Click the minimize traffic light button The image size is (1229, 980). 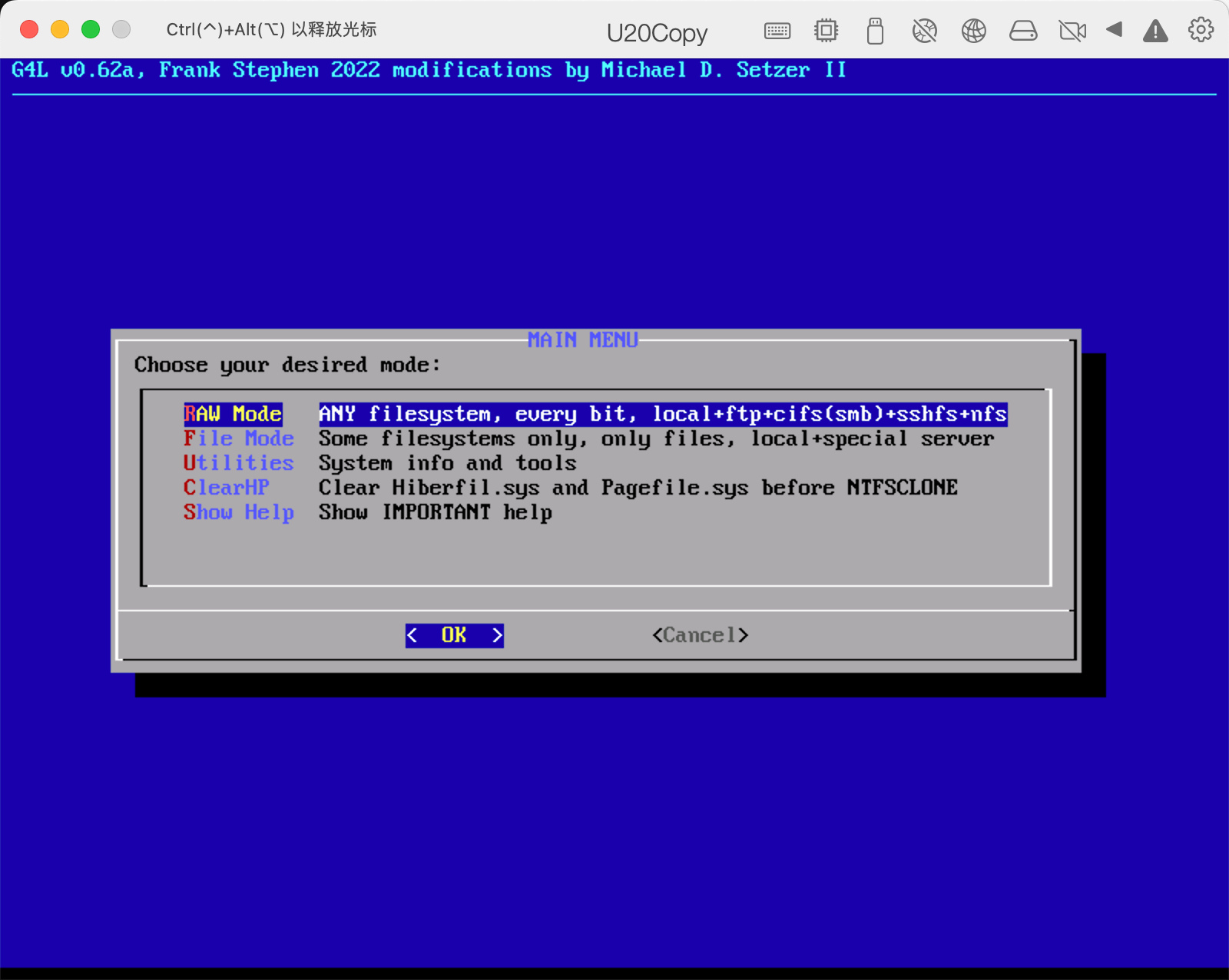[x=59, y=28]
